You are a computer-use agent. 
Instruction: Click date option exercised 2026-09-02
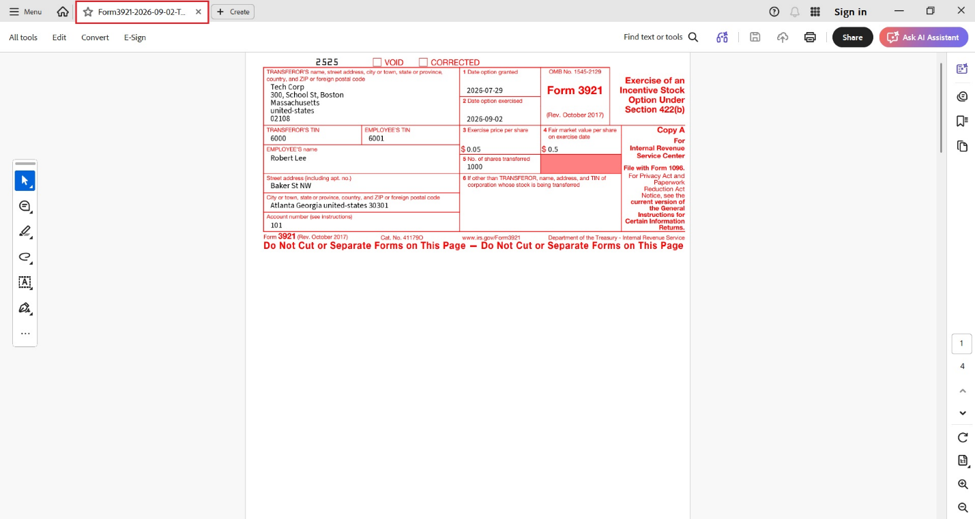click(484, 119)
